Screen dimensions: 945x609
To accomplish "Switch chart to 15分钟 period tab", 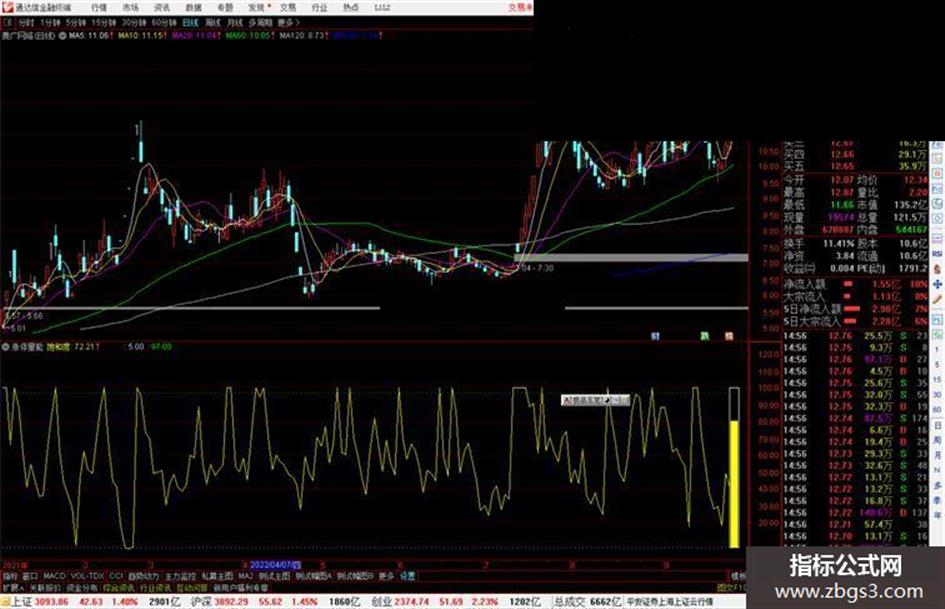I will click(x=104, y=22).
